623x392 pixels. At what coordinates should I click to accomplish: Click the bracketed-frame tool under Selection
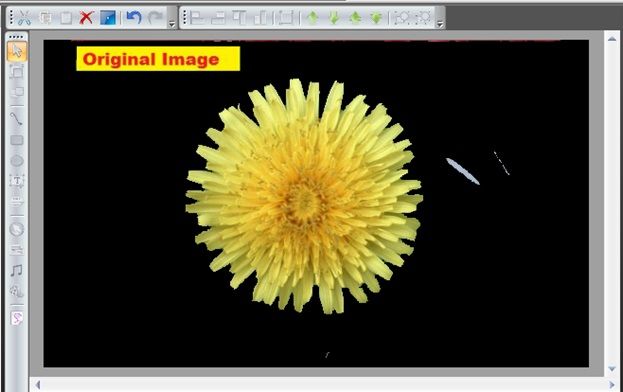pyautogui.click(x=17, y=72)
